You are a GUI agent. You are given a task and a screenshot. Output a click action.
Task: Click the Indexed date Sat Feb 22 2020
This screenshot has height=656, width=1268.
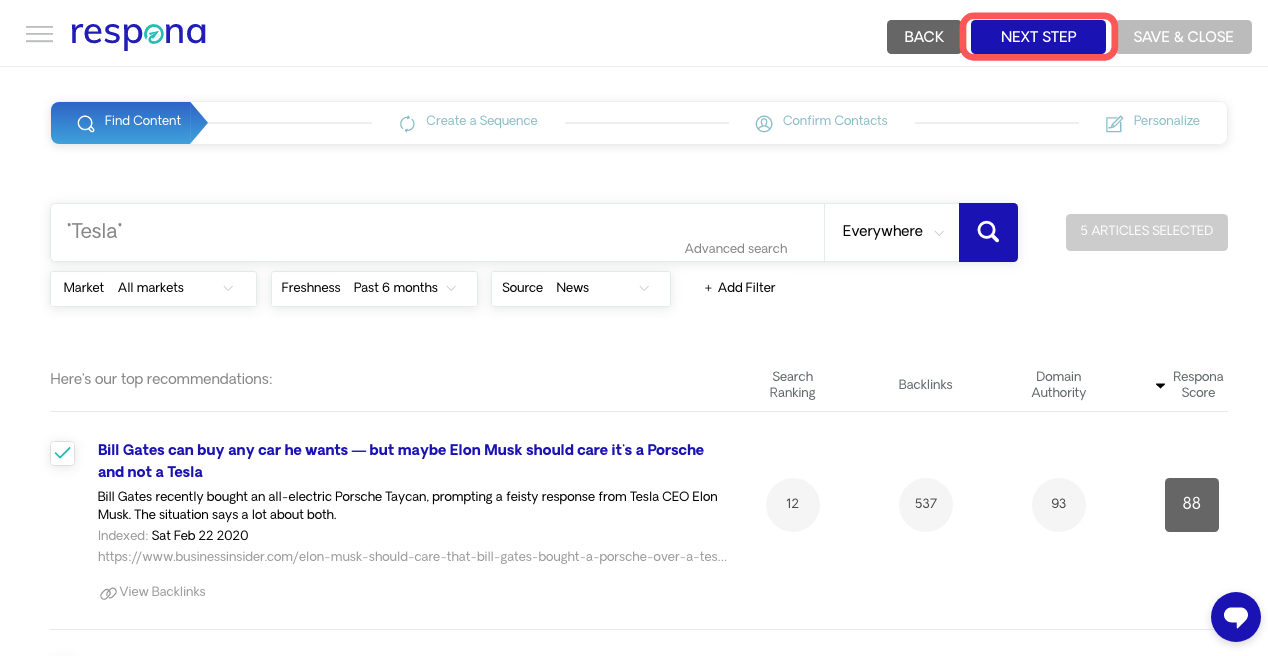pyautogui.click(x=200, y=536)
